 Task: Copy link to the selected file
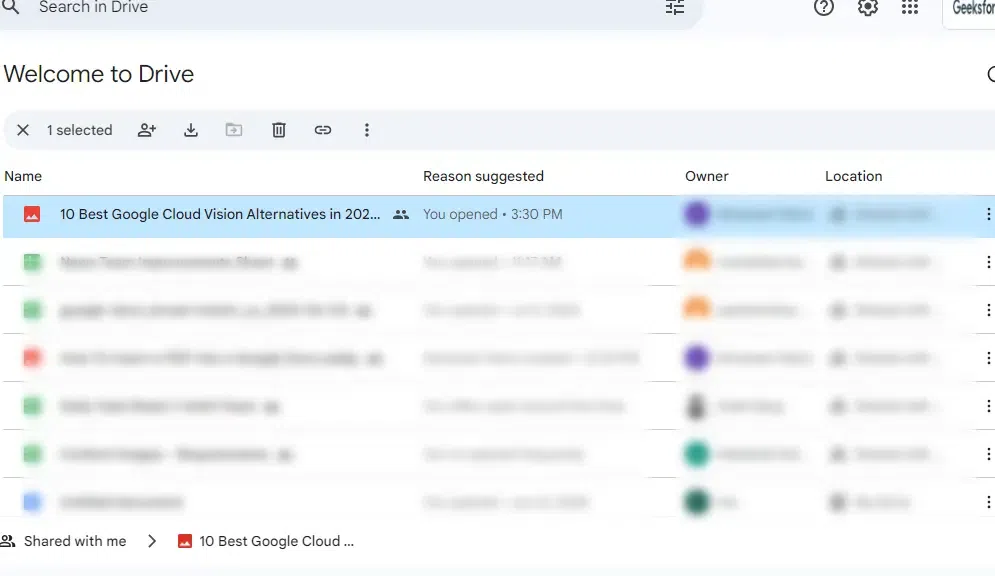(x=322, y=130)
